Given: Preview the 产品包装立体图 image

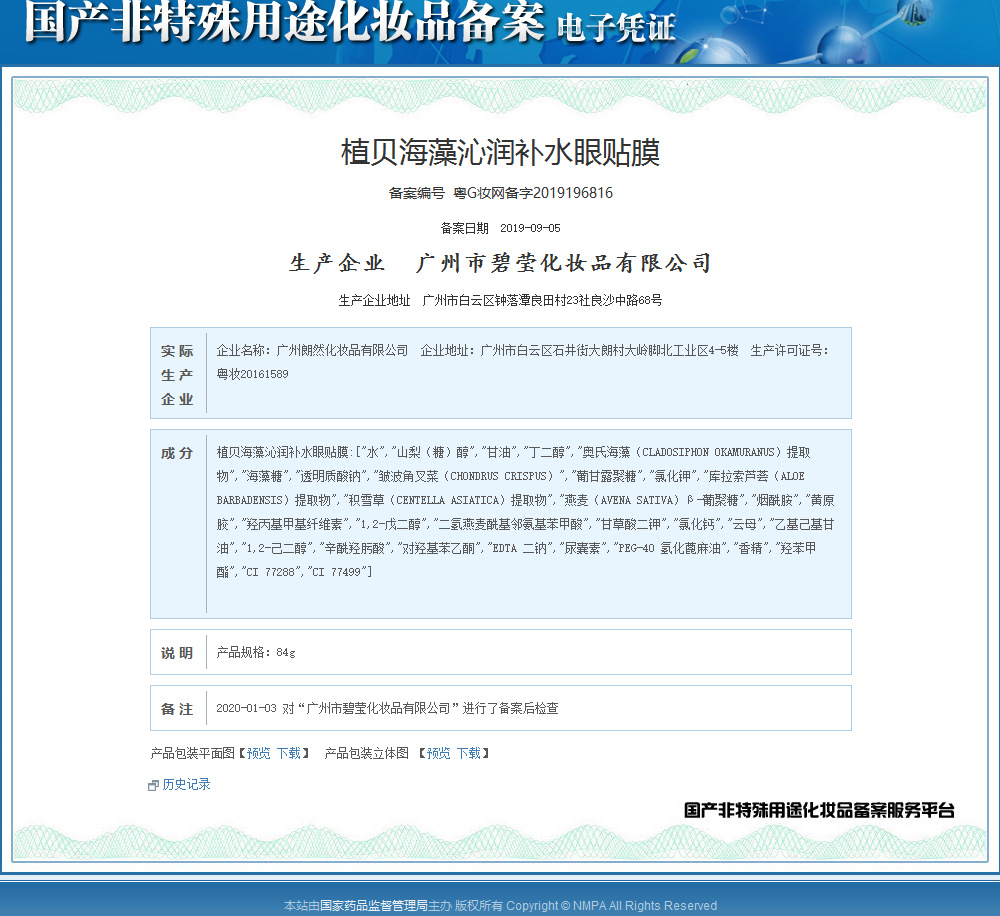Looking at the screenshot, I should point(438,753).
